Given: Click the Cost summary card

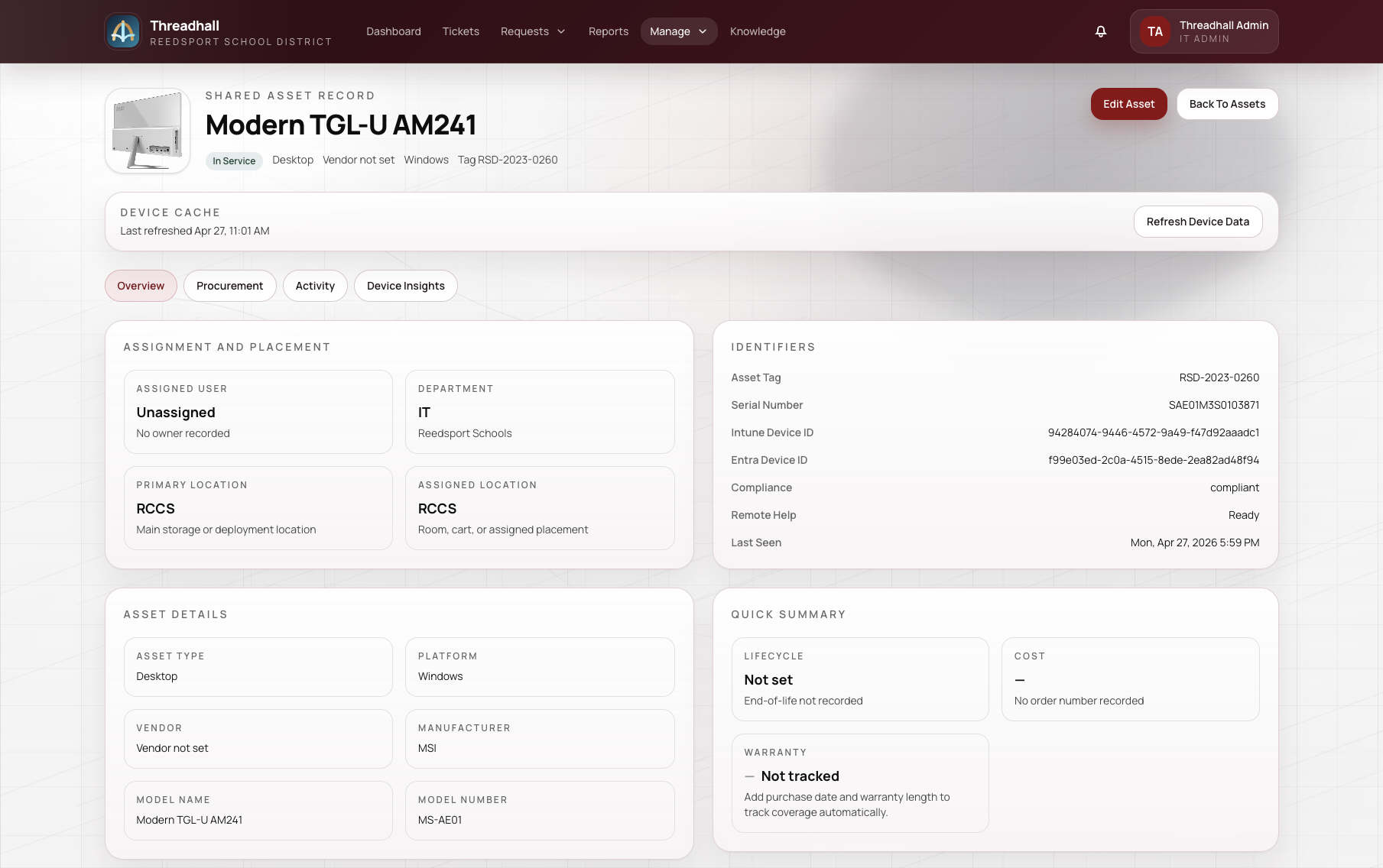Looking at the screenshot, I should (x=1131, y=679).
